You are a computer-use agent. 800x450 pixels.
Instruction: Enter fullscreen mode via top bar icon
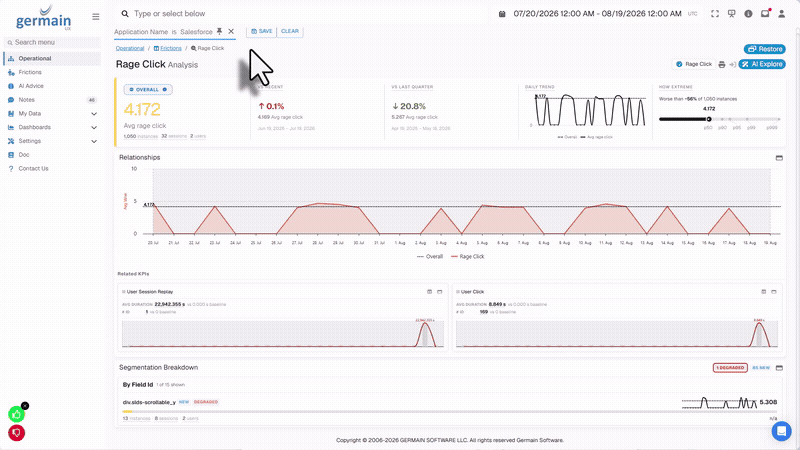[x=715, y=14]
